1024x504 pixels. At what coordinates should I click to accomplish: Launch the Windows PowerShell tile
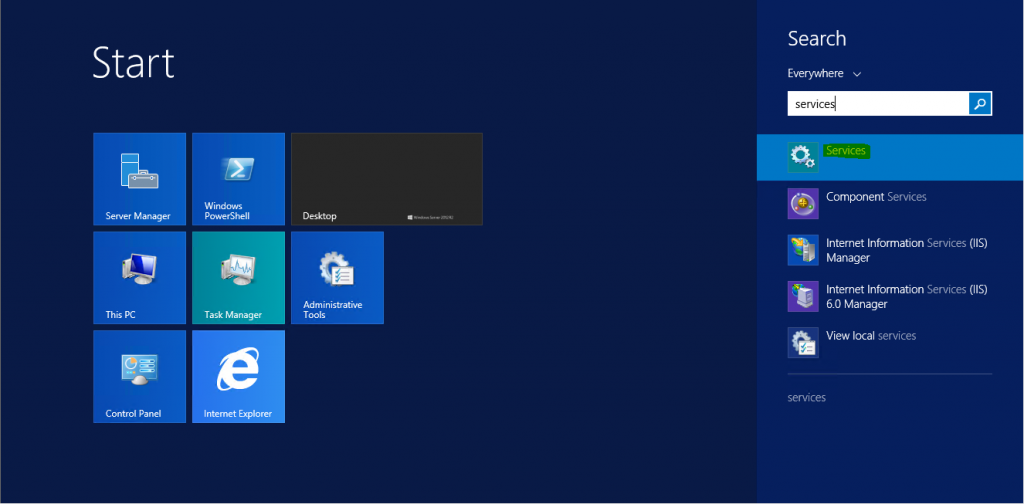pos(238,179)
